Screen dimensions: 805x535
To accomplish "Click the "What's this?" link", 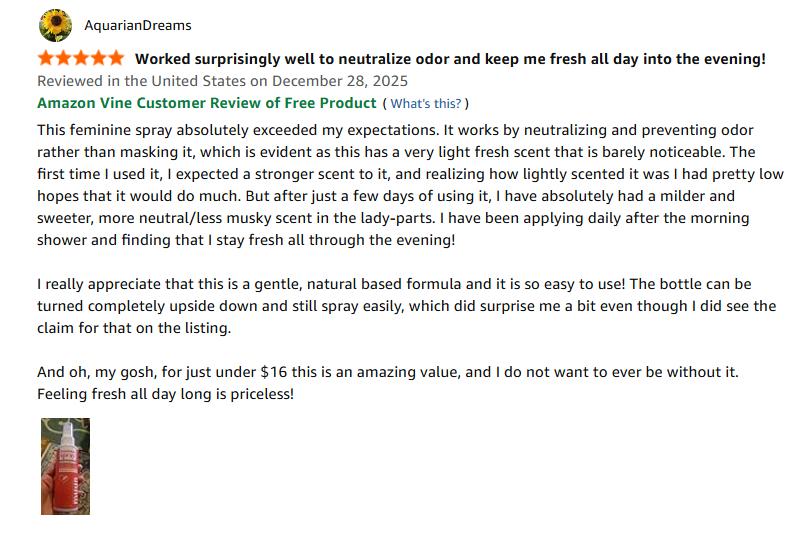I will [x=426, y=103].
